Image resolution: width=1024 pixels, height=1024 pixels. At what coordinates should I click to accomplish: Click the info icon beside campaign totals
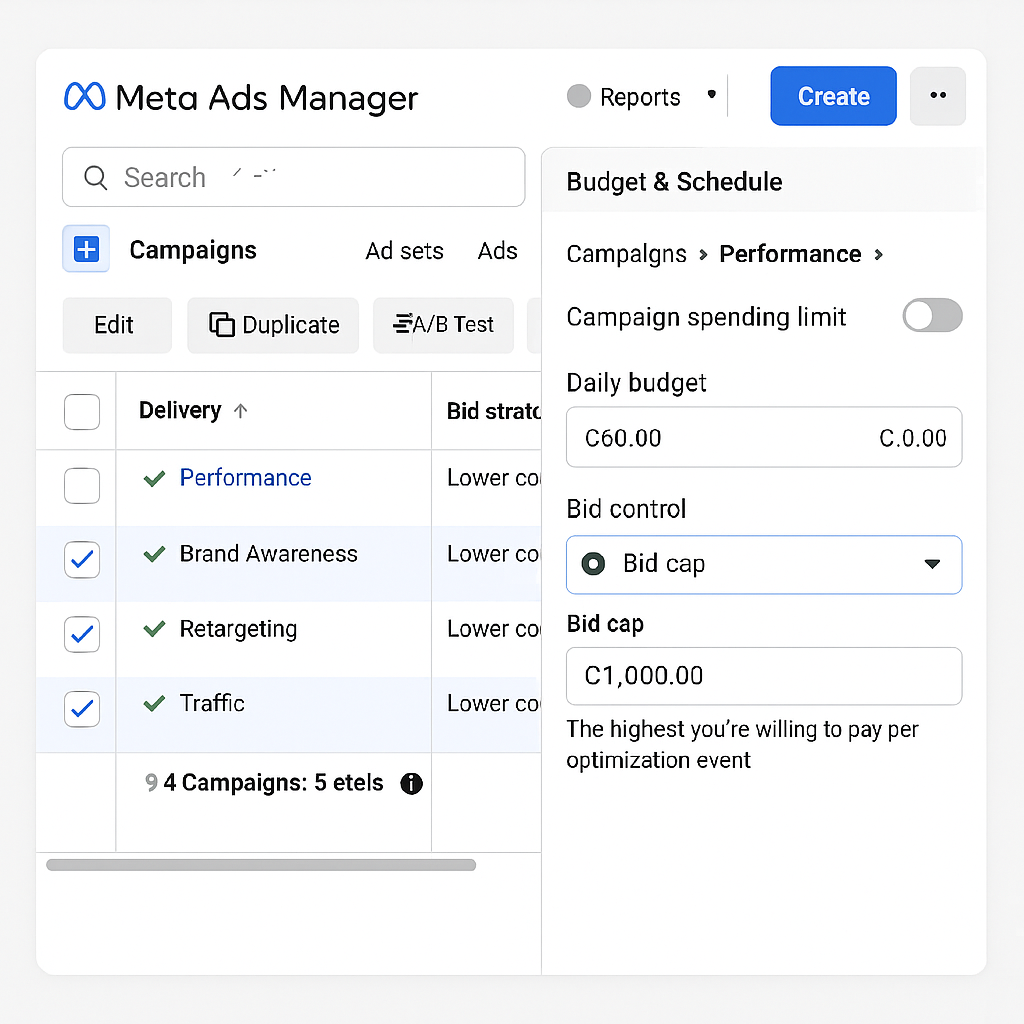(411, 784)
